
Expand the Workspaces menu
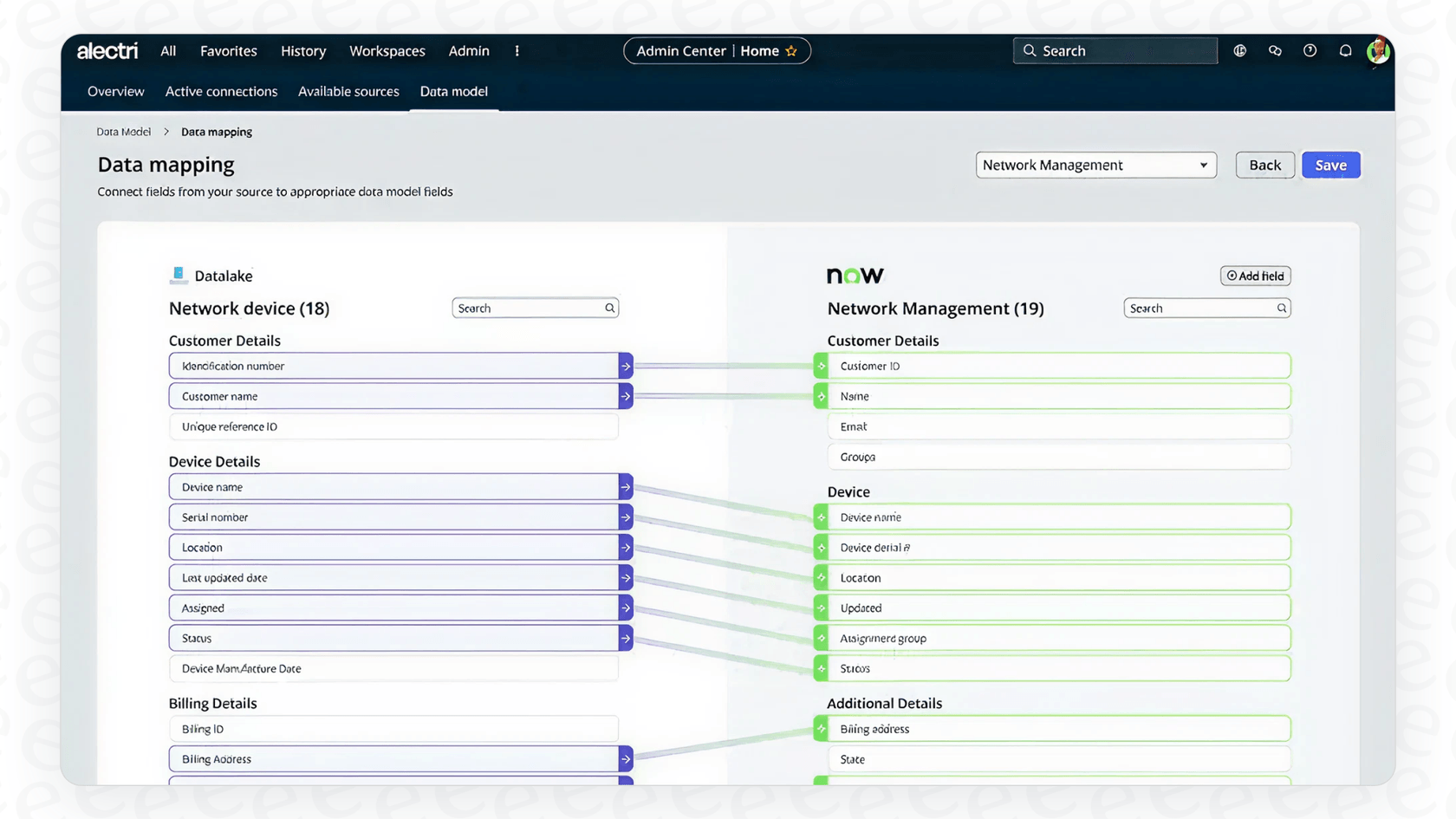coord(387,50)
